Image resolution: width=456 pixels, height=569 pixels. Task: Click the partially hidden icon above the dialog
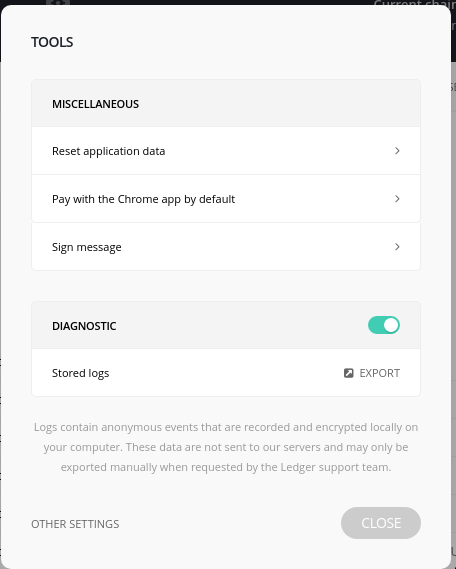click(58, 3)
